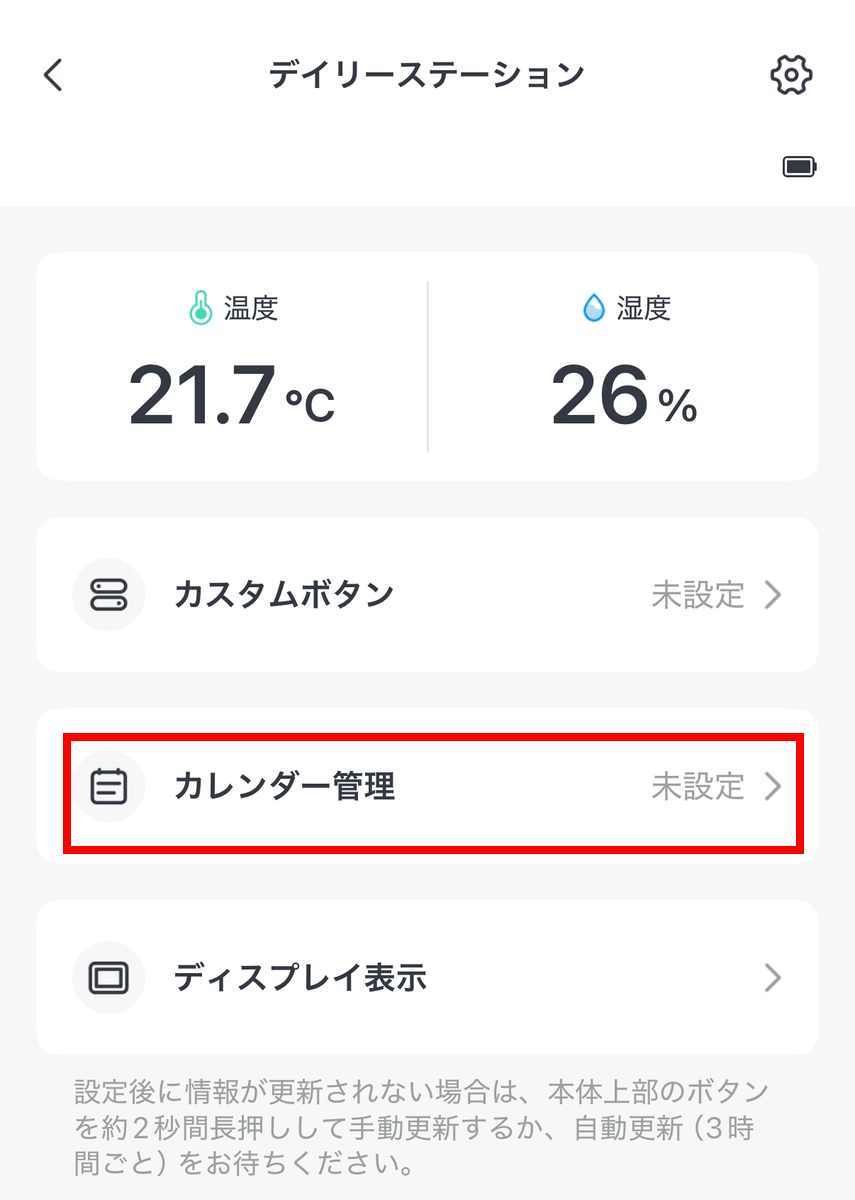Tap the デイリーステーション page title
This screenshot has width=855, height=1200.
[426, 76]
